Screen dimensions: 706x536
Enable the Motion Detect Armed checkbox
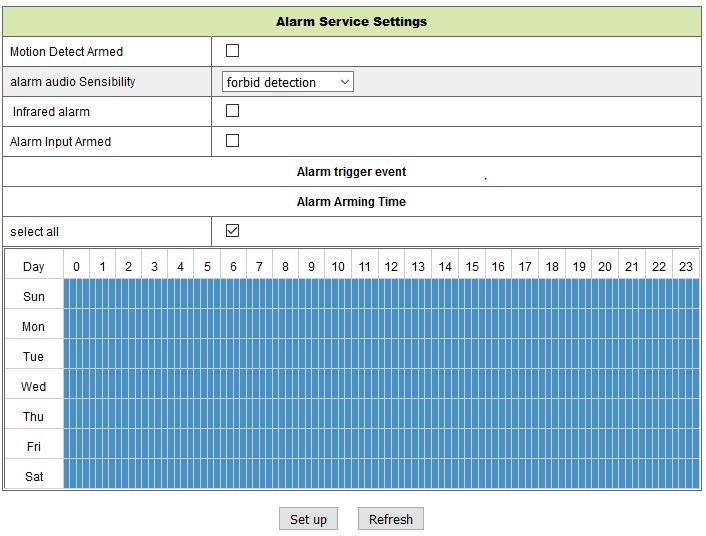click(232, 50)
